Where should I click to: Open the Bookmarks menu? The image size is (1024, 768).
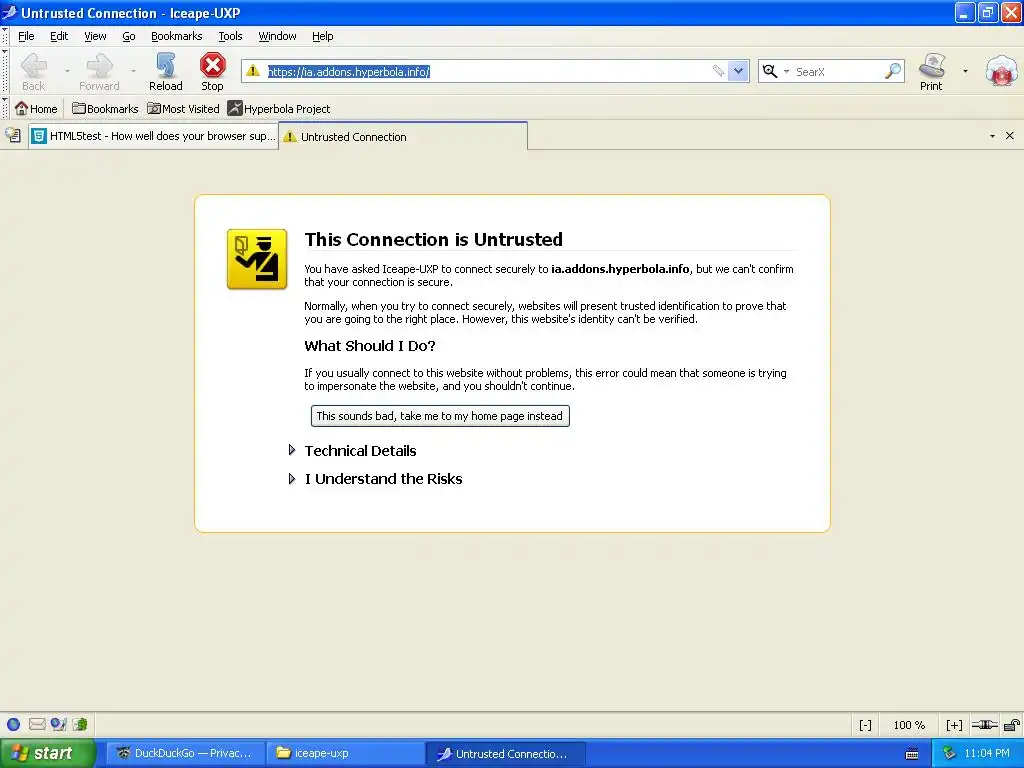click(x=176, y=36)
